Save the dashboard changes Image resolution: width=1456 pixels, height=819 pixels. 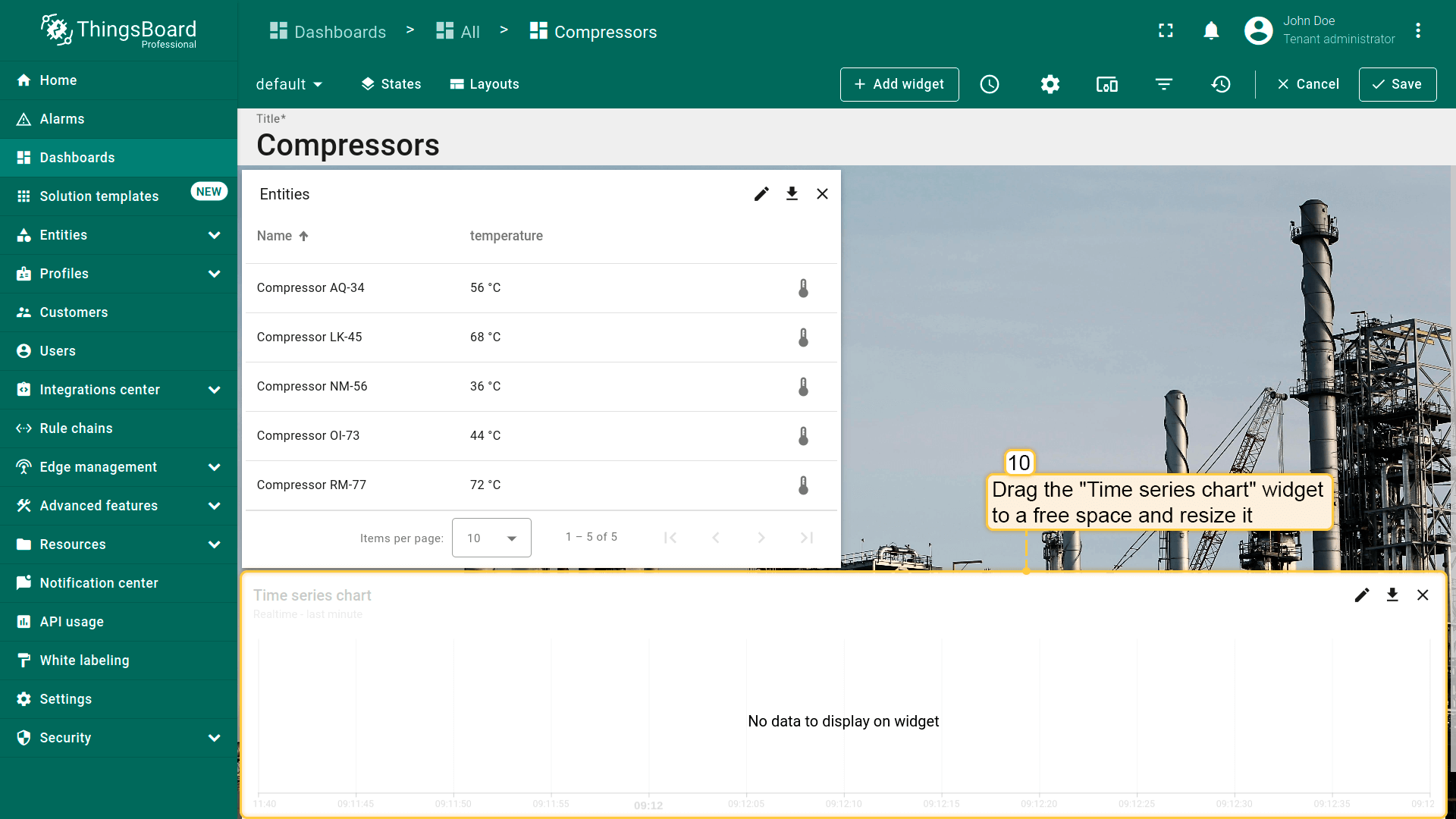click(1397, 84)
